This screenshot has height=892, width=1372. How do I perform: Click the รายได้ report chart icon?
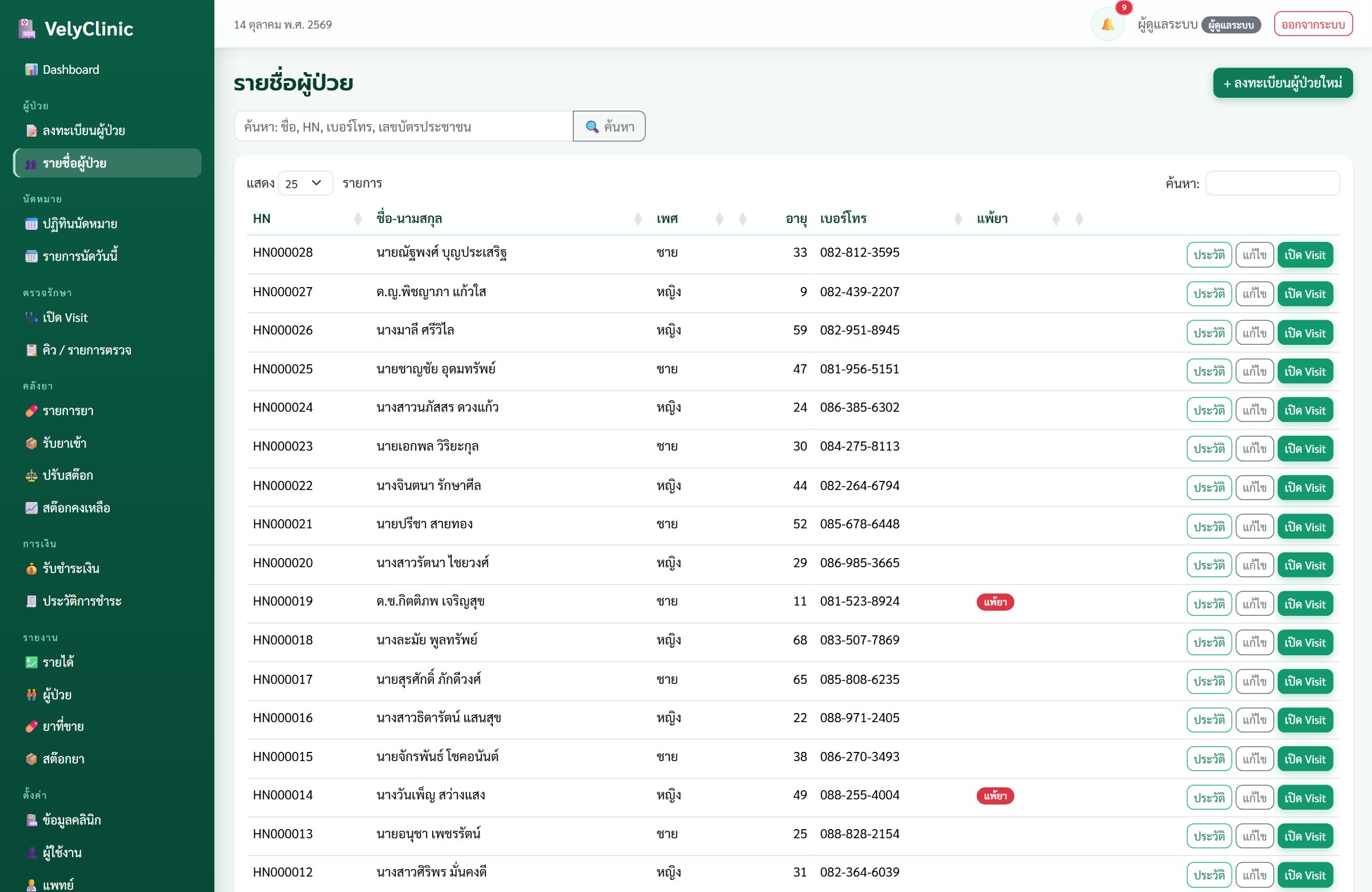(31, 663)
